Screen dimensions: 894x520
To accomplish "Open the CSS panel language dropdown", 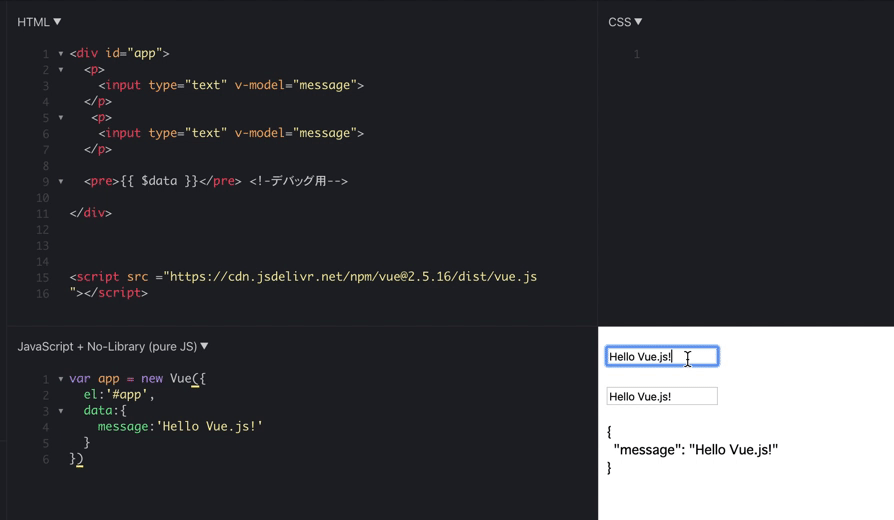I will pos(625,22).
